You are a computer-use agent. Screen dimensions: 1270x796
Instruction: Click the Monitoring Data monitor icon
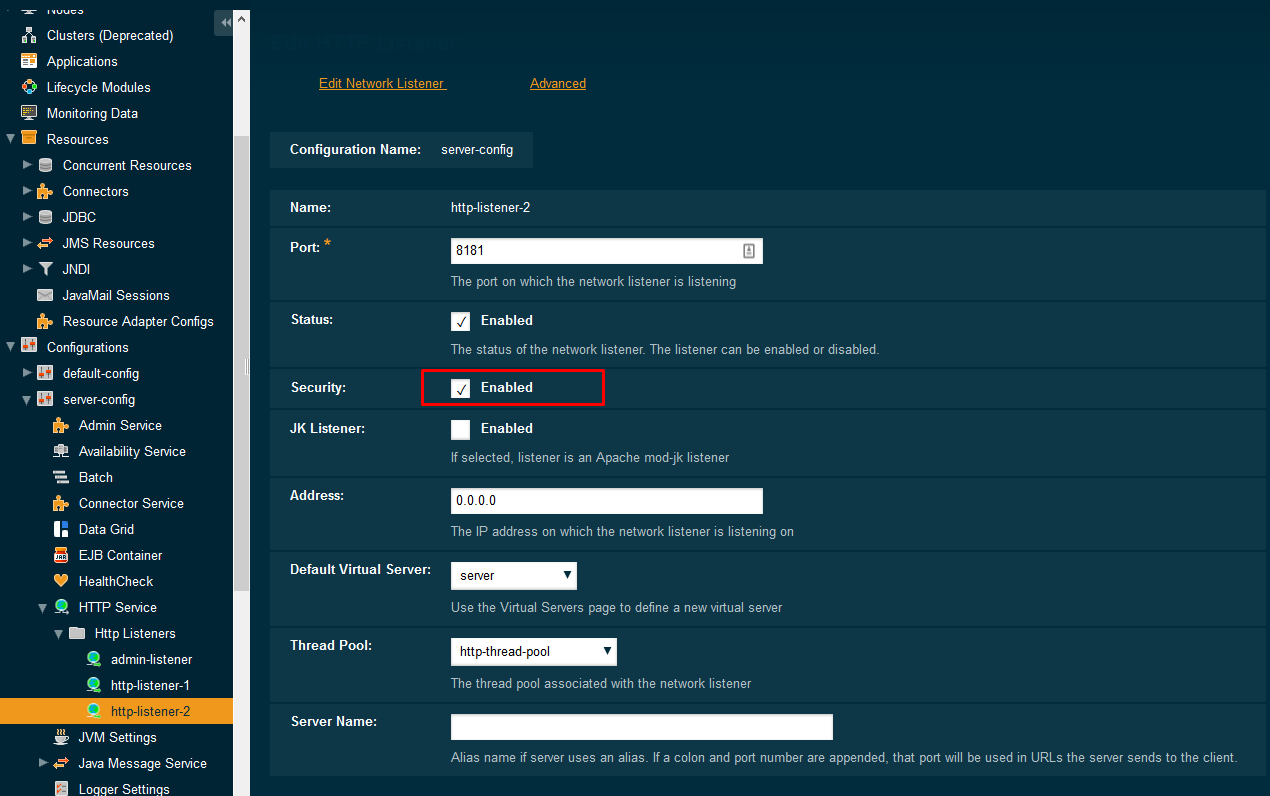(x=29, y=113)
